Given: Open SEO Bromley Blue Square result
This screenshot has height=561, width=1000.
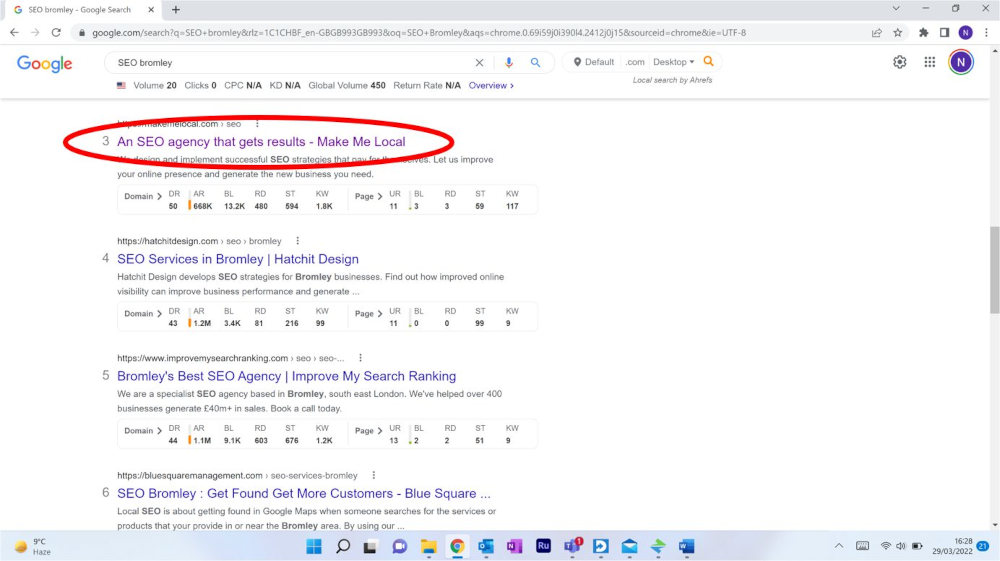Looking at the screenshot, I should [304, 493].
